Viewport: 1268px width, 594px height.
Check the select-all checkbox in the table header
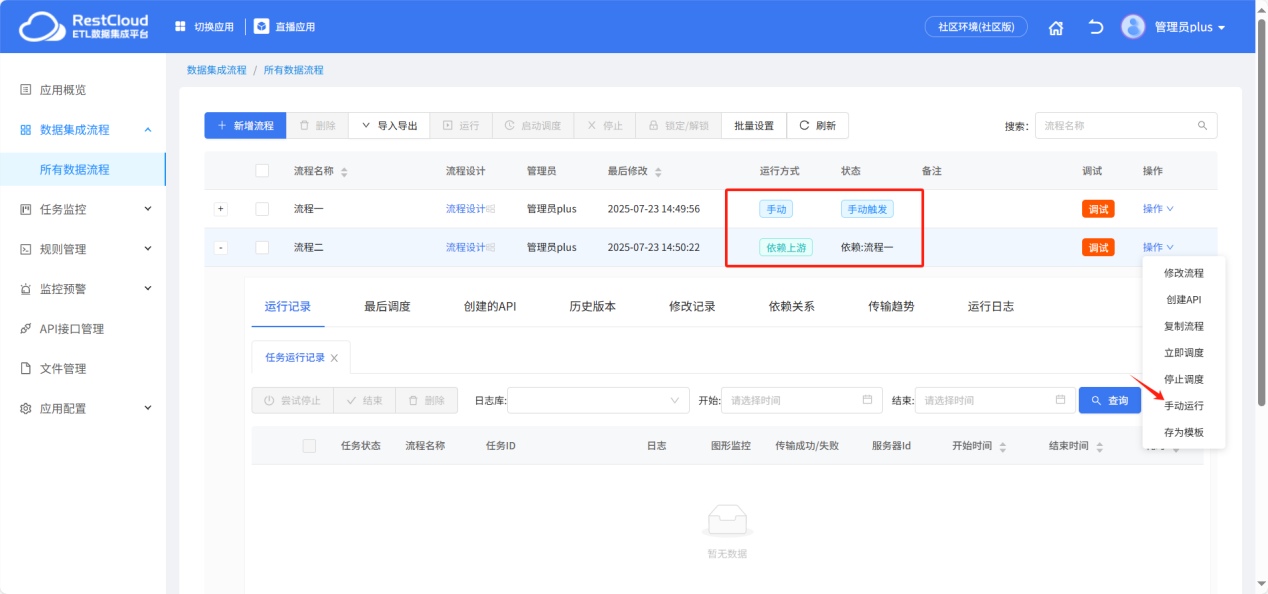pos(262,170)
